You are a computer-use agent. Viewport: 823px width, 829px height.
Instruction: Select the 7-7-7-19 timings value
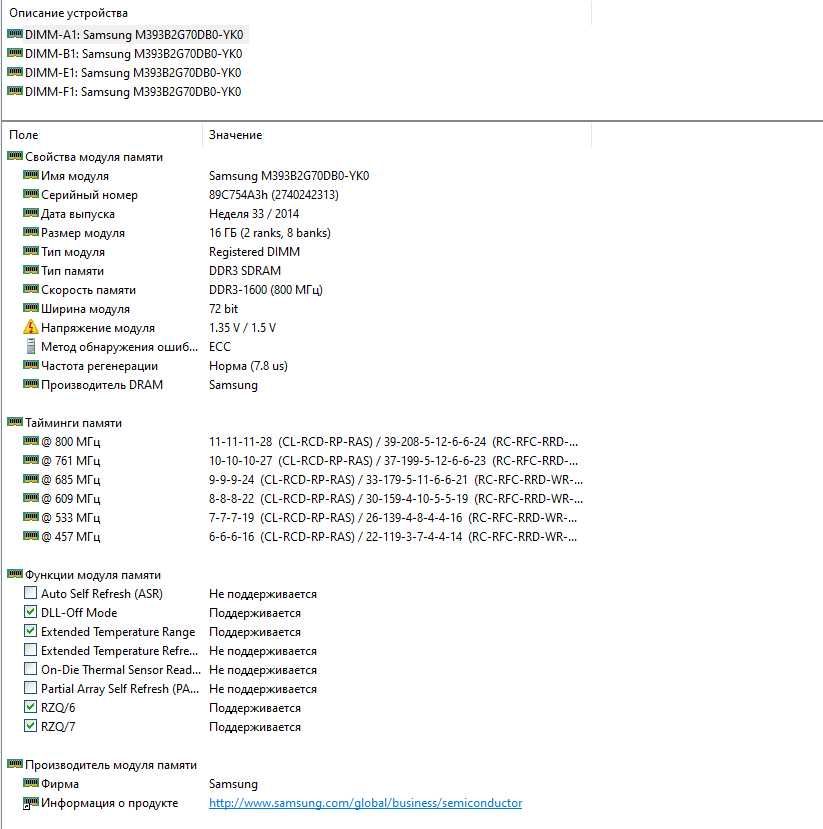point(393,518)
